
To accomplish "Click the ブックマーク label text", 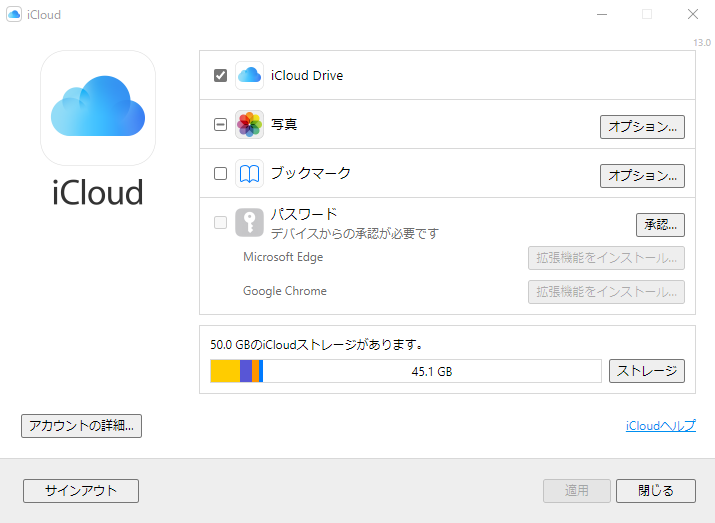I will pyautogui.click(x=311, y=173).
